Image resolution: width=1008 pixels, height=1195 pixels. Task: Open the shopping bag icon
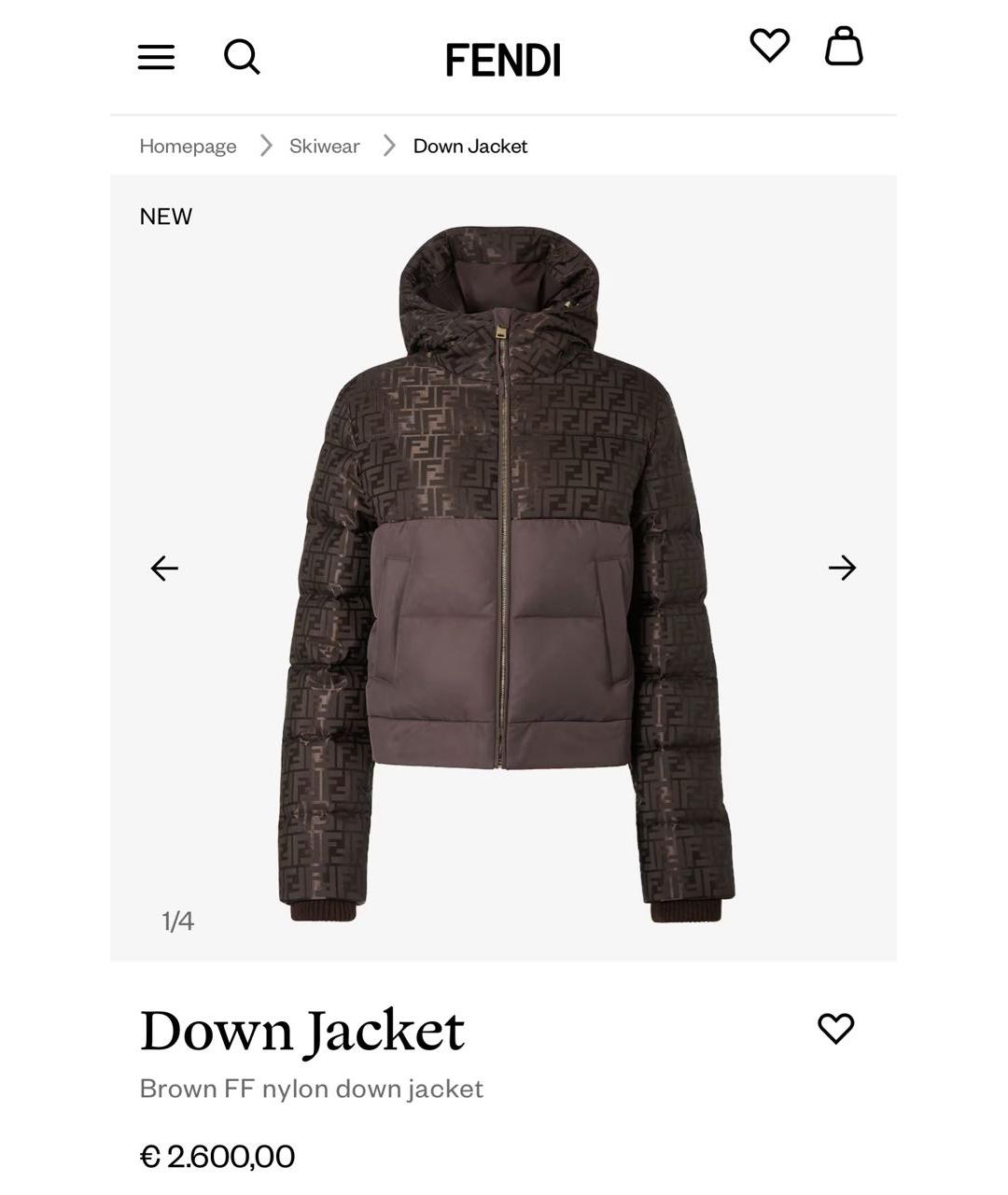(844, 46)
